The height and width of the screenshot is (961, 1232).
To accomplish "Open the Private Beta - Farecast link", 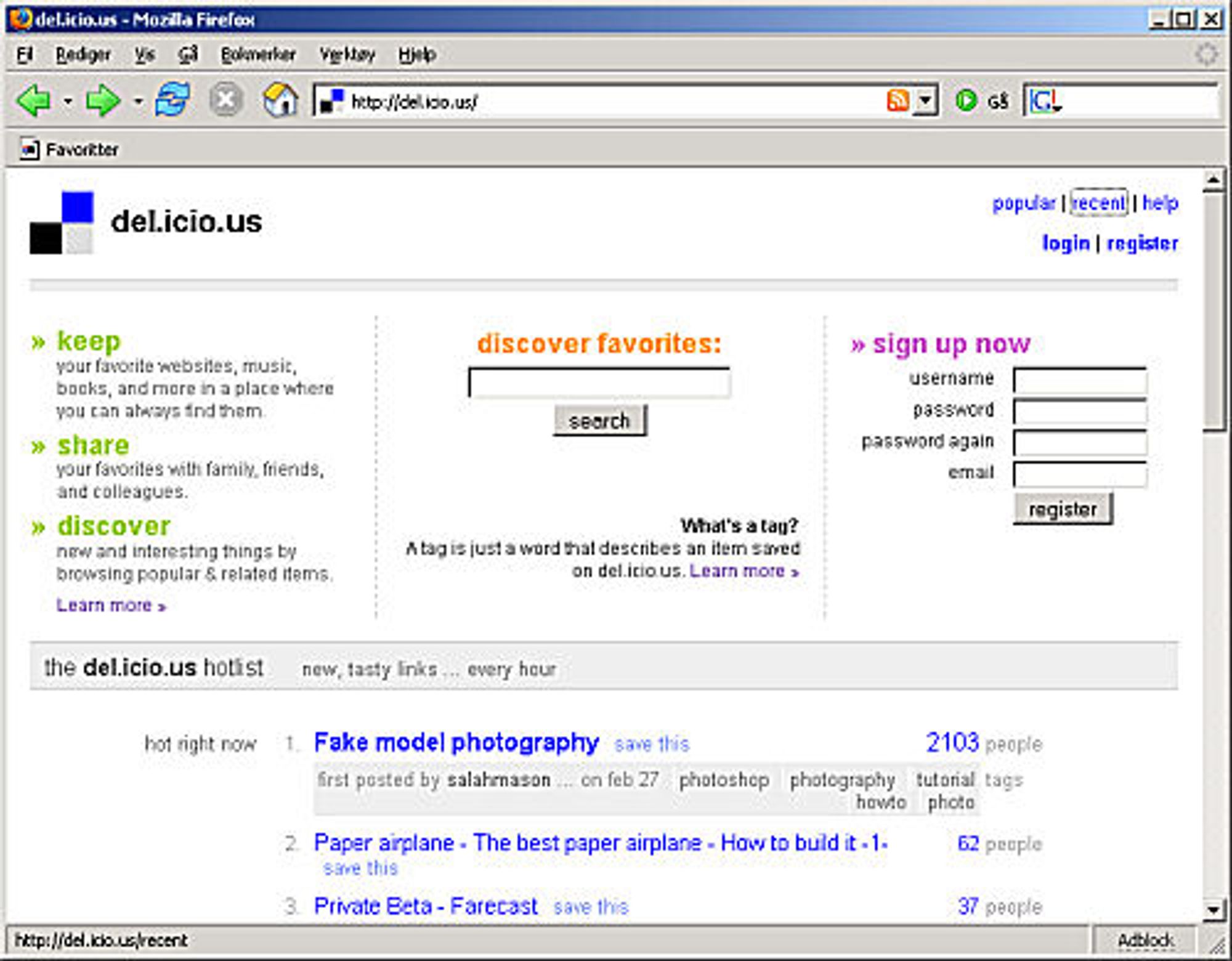I will point(426,906).
